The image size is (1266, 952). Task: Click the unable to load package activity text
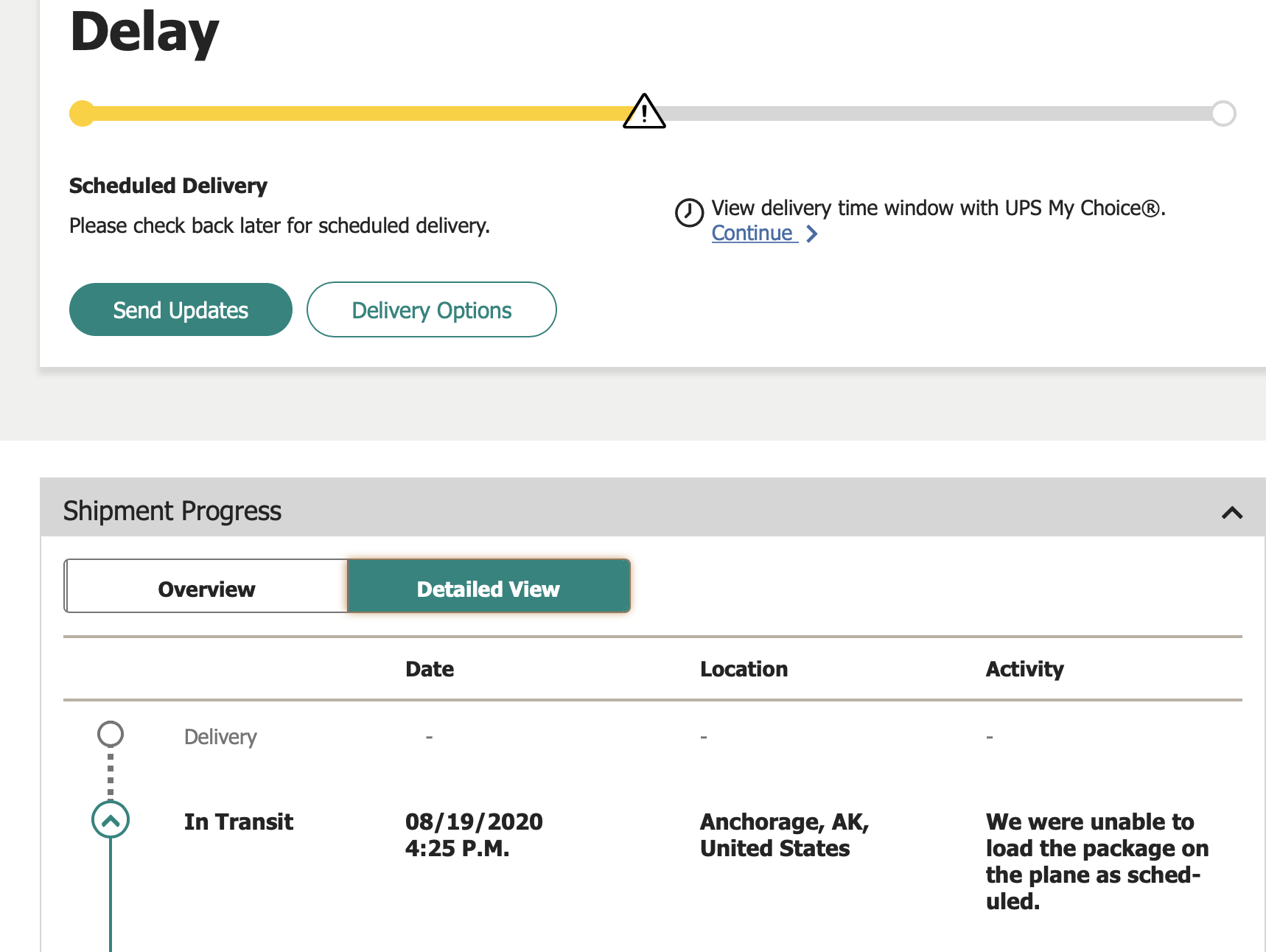coord(1097,861)
